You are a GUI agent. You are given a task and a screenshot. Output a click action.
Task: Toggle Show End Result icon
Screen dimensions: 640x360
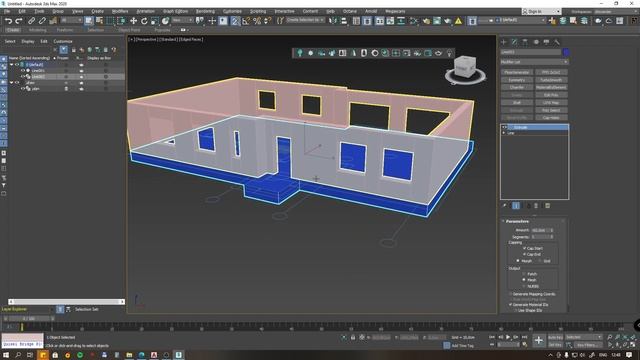(516, 206)
